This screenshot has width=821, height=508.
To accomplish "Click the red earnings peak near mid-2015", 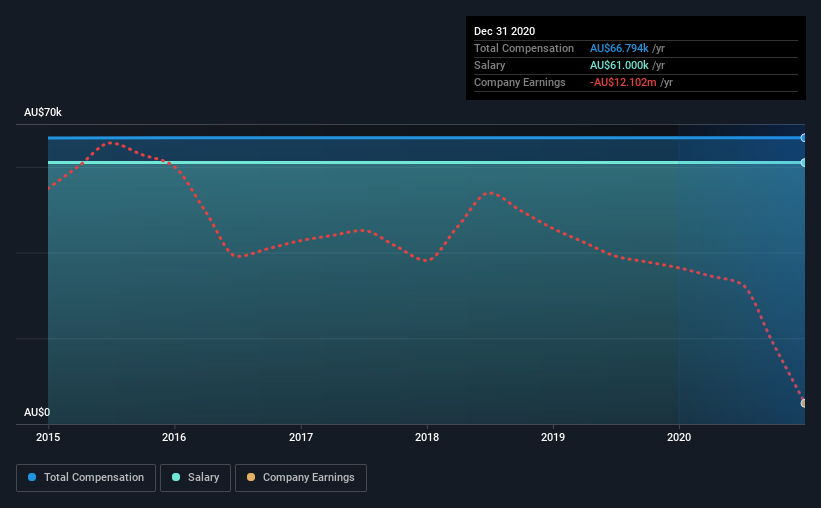I will (111, 142).
